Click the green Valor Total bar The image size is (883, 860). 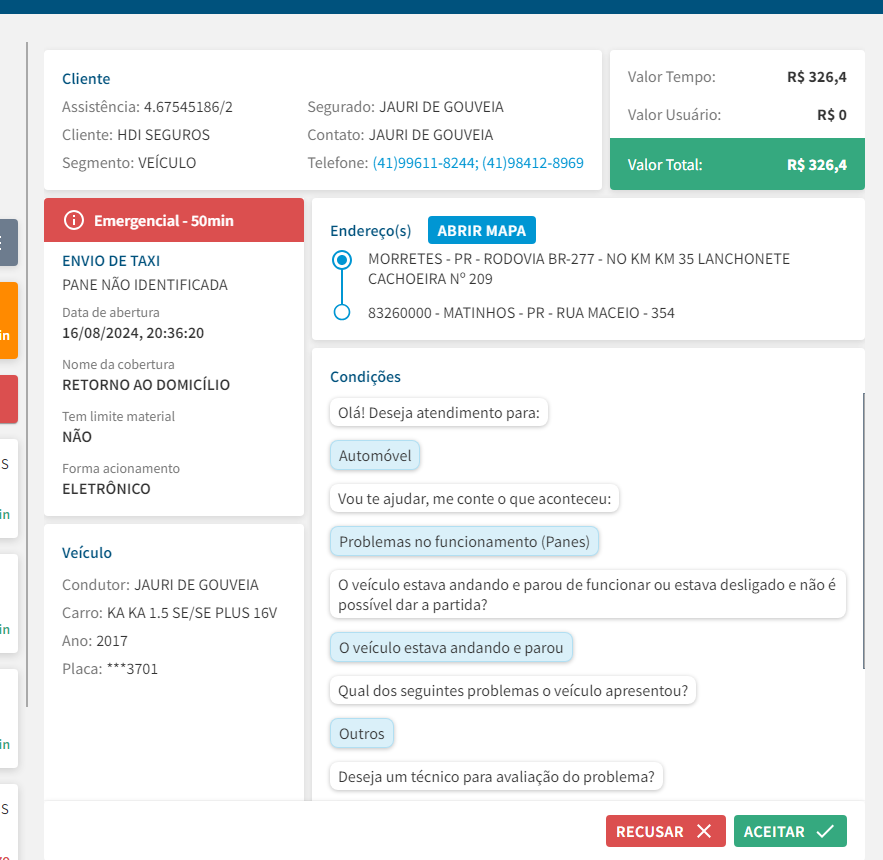tap(736, 165)
